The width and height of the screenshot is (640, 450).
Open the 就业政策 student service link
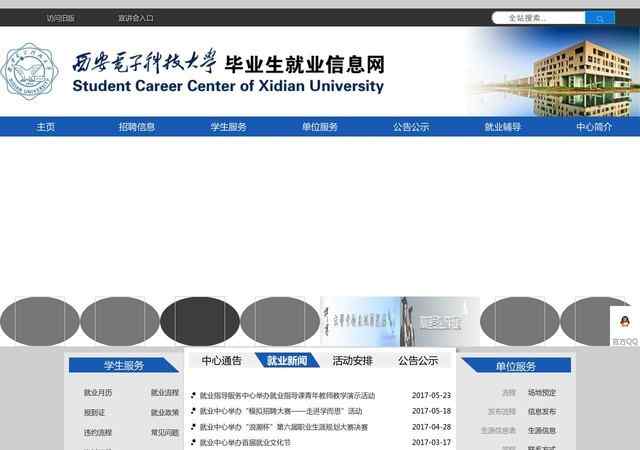pyautogui.click(x=165, y=412)
